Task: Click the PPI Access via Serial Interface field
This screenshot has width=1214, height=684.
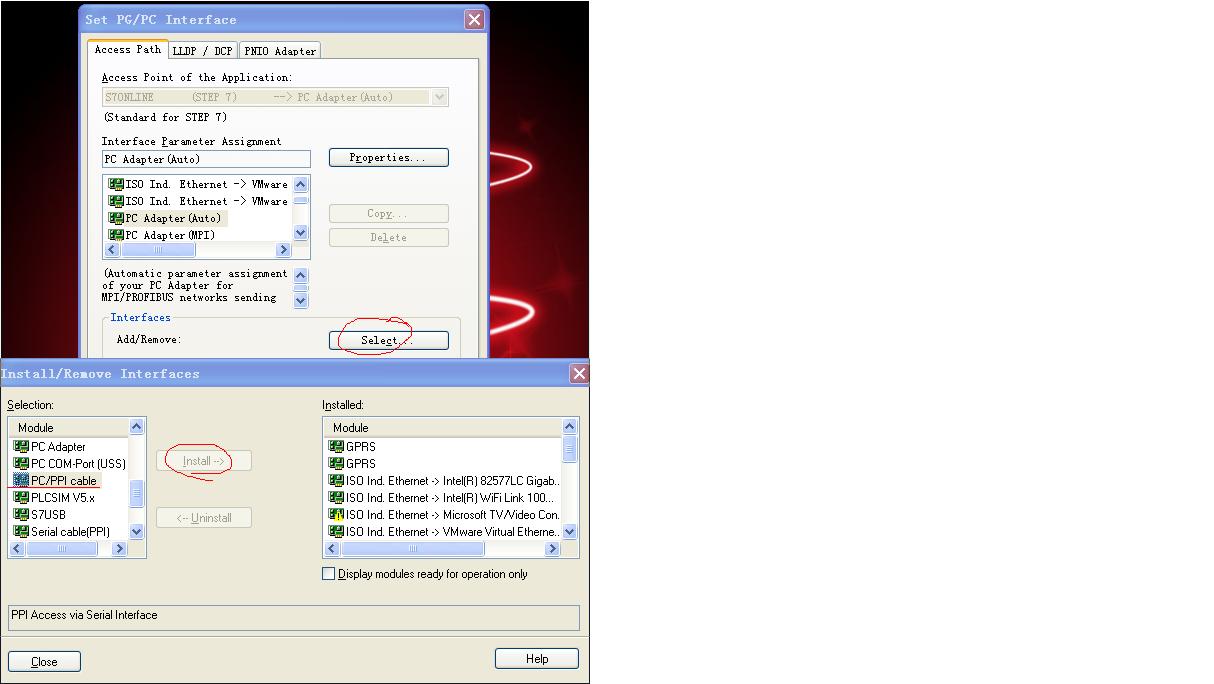Action: [290, 617]
